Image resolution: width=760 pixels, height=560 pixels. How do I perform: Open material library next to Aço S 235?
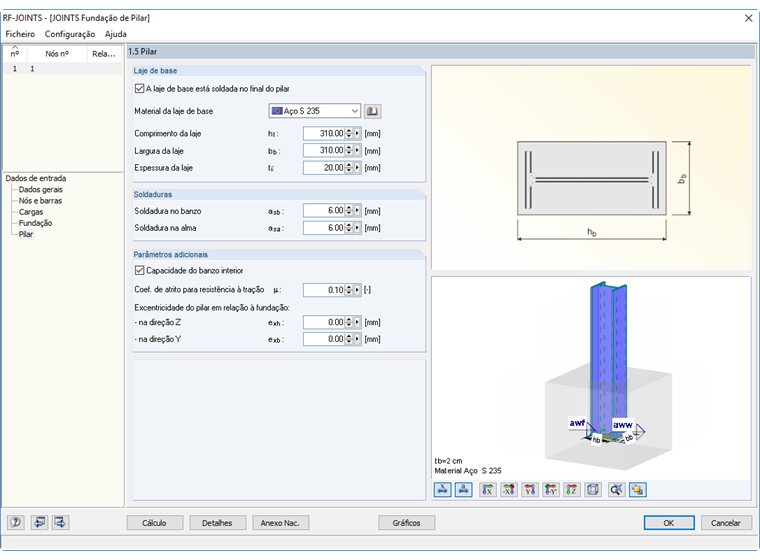coord(372,111)
